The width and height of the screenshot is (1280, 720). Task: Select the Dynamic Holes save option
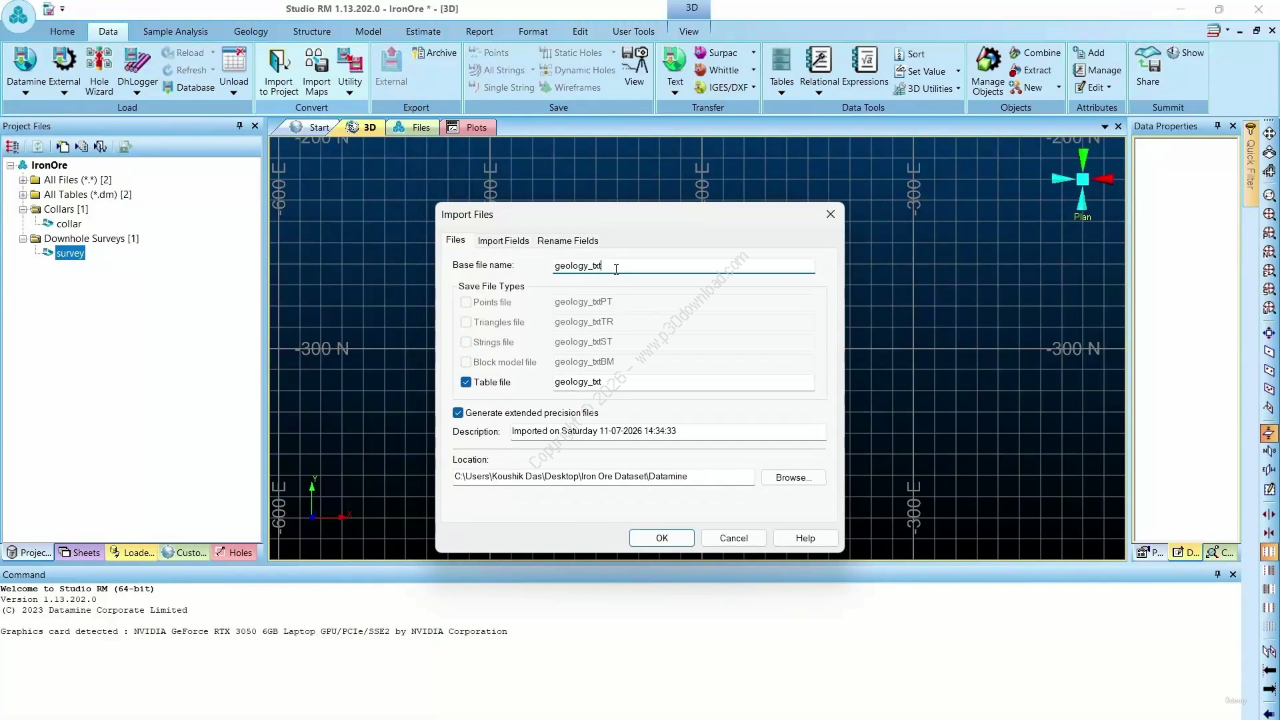click(x=577, y=70)
